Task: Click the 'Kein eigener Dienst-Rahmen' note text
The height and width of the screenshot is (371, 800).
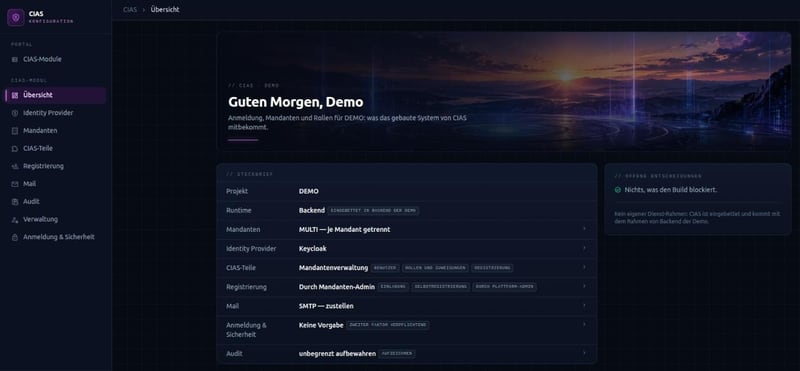Action: 697,218
